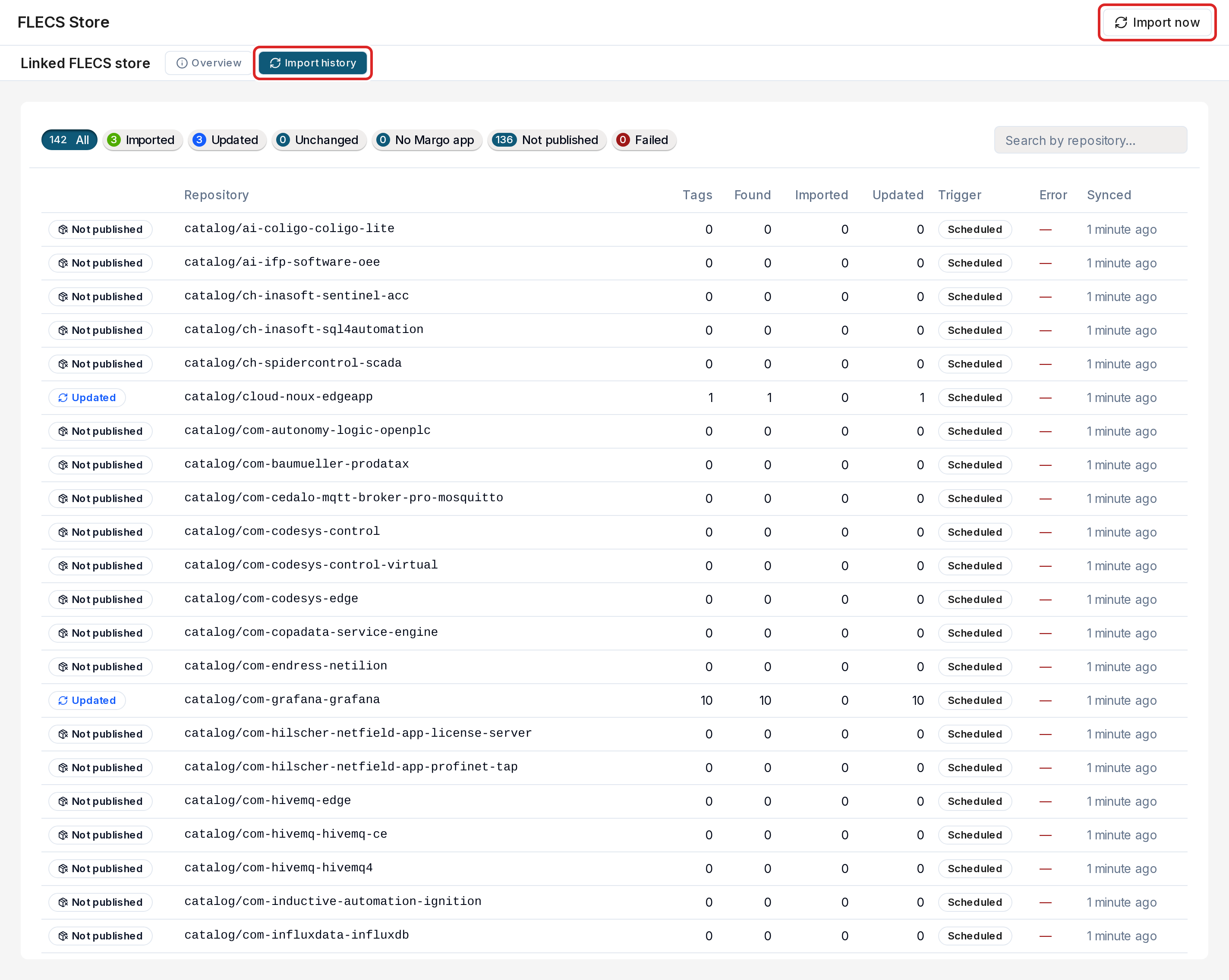Click package icon in ch-inasoft-sentinel-acc row
Screen dimensions: 1229x980
click(63, 297)
